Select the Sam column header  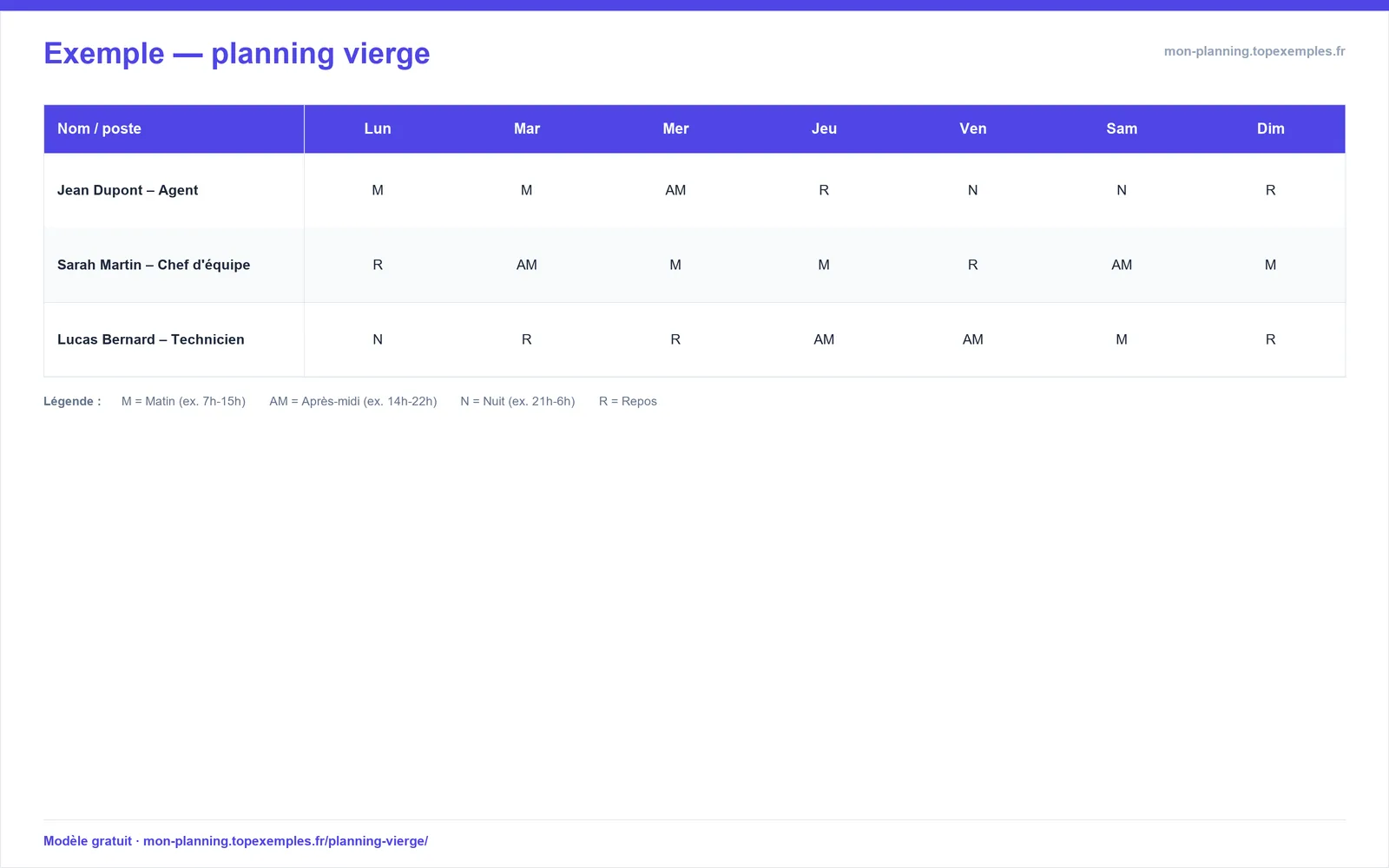tap(1122, 128)
